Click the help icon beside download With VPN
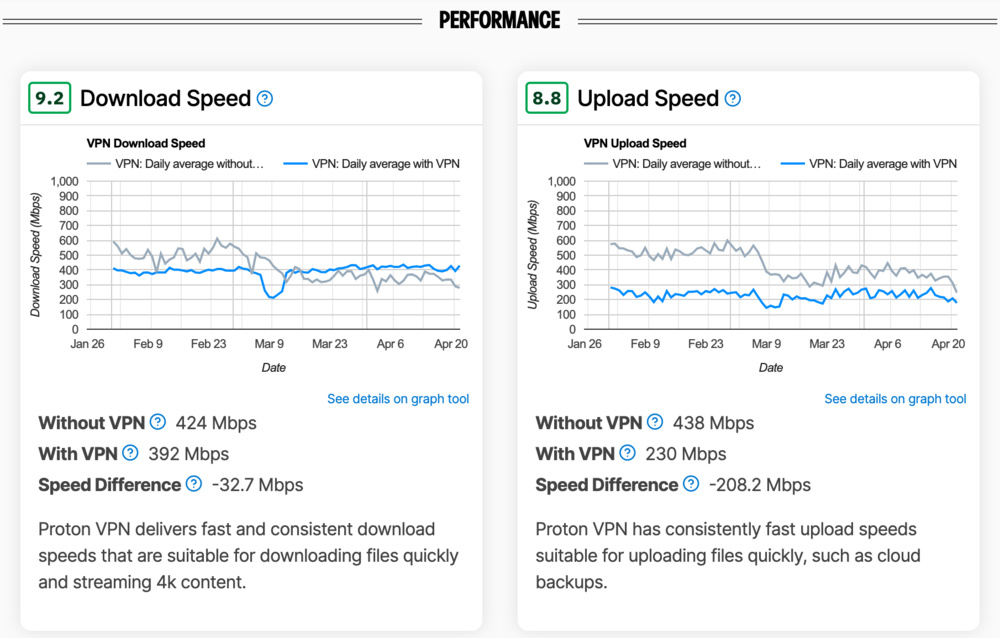 130,453
